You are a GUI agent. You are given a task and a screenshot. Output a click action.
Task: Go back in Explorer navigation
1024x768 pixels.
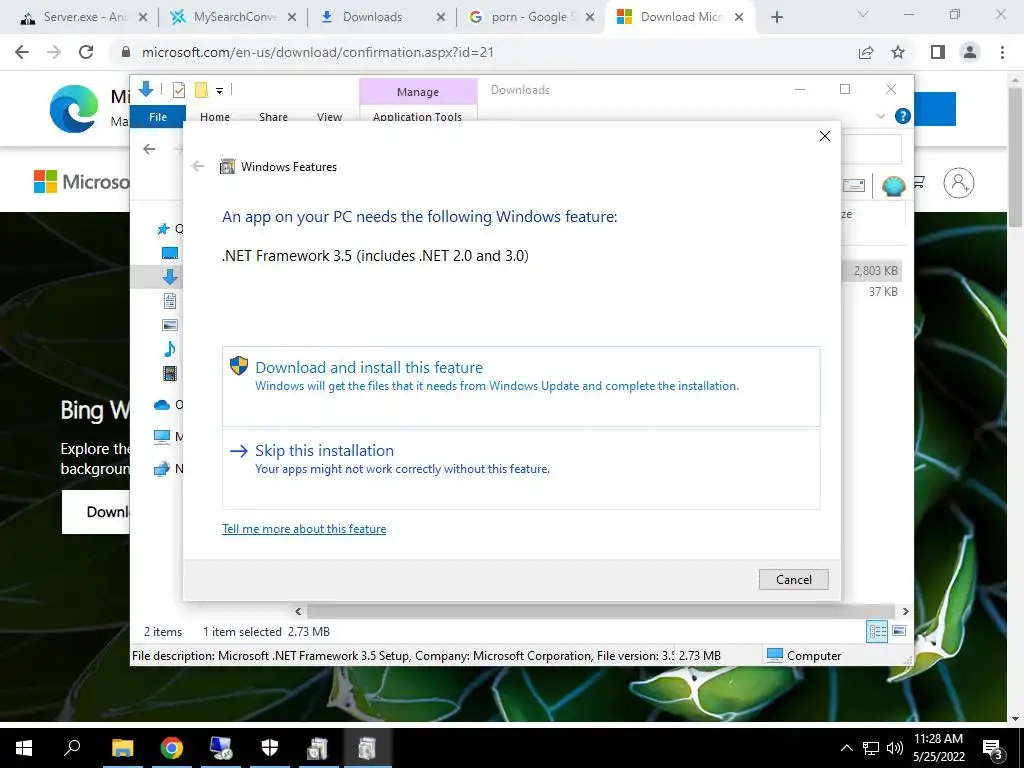[149, 149]
